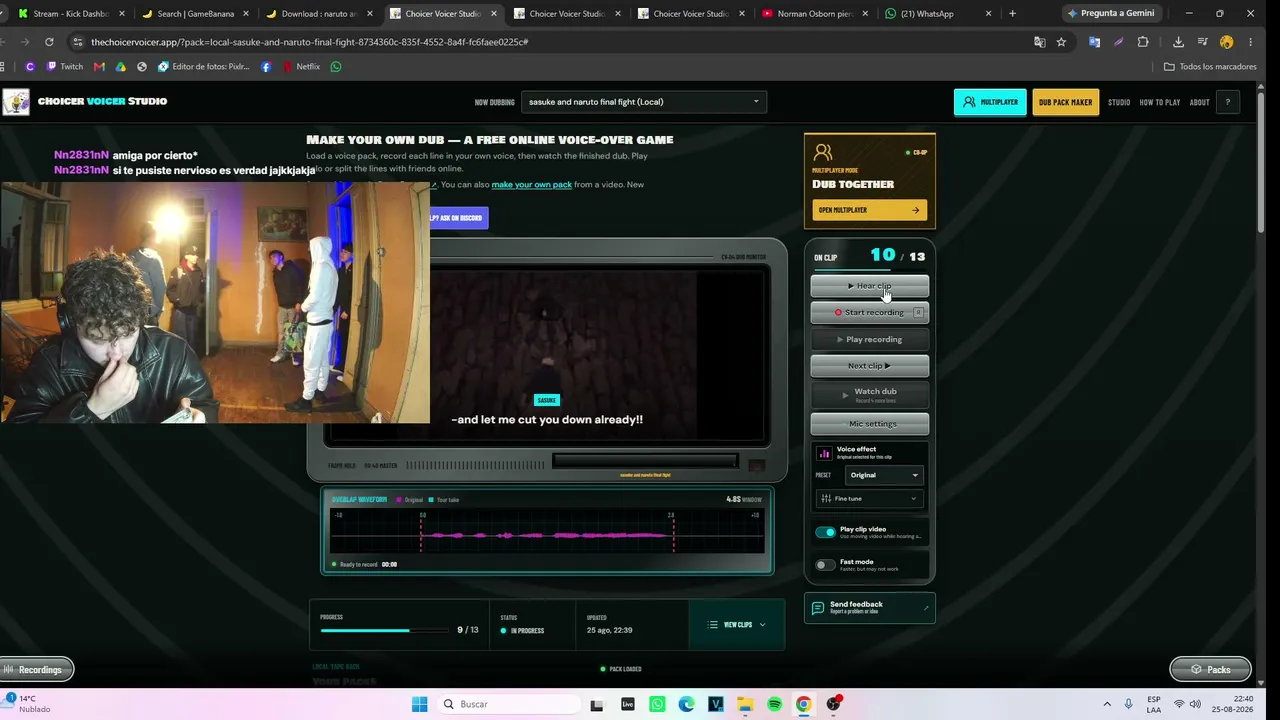Open WhatsApp from the taskbar
Viewport: 1280px width, 720px height.
click(x=657, y=704)
